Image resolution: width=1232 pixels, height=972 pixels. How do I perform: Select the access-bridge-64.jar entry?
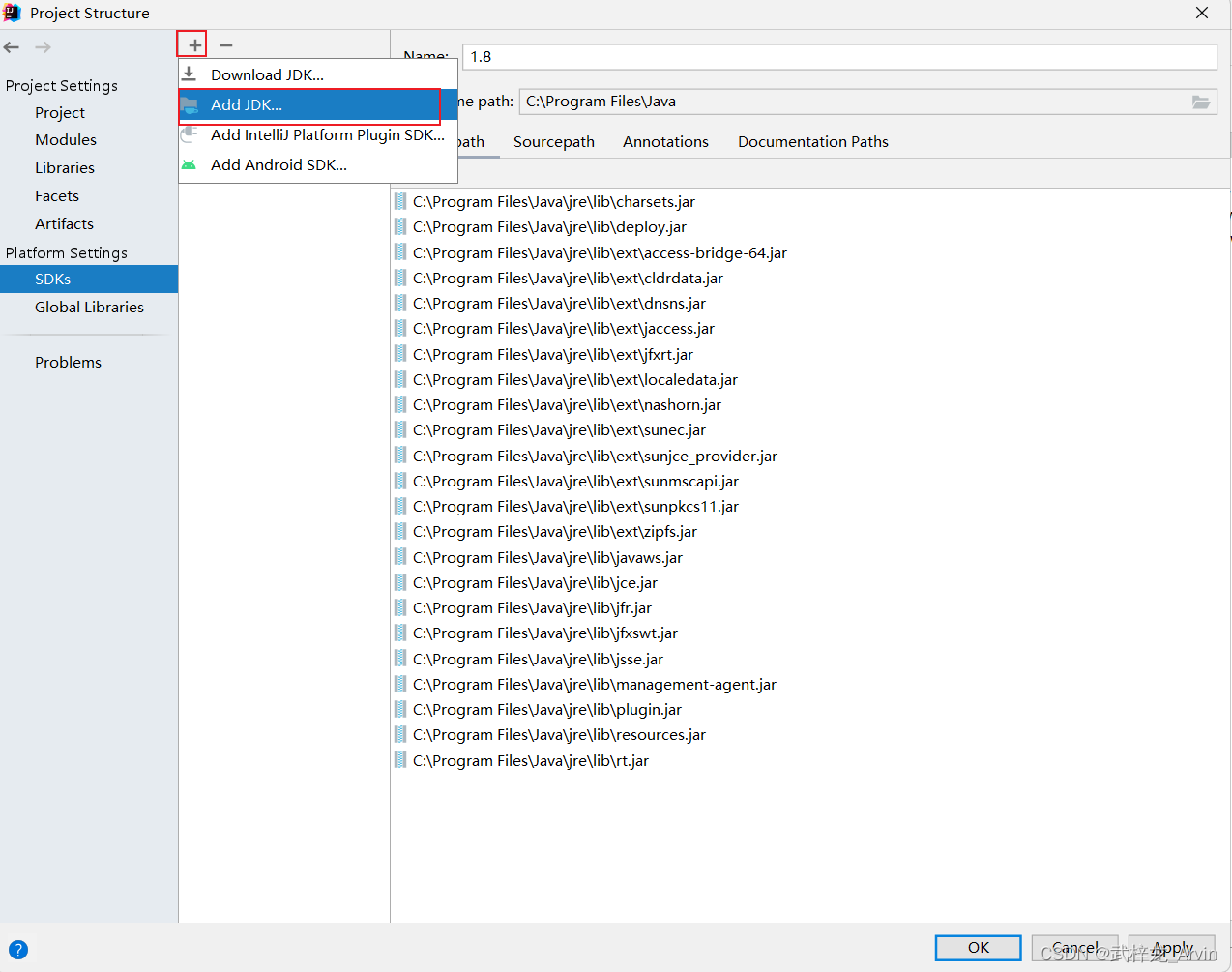600,252
